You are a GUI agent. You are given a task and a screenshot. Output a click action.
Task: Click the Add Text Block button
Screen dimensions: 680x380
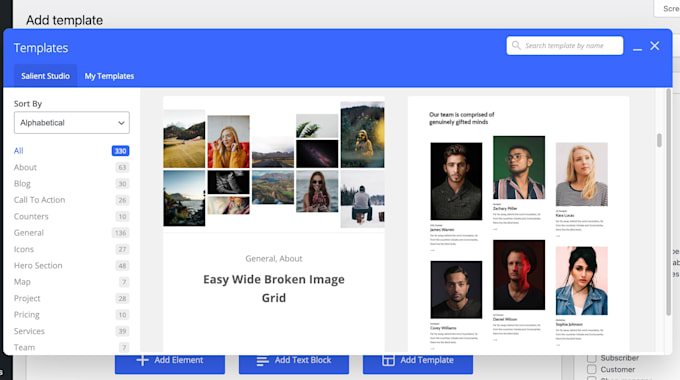point(294,363)
